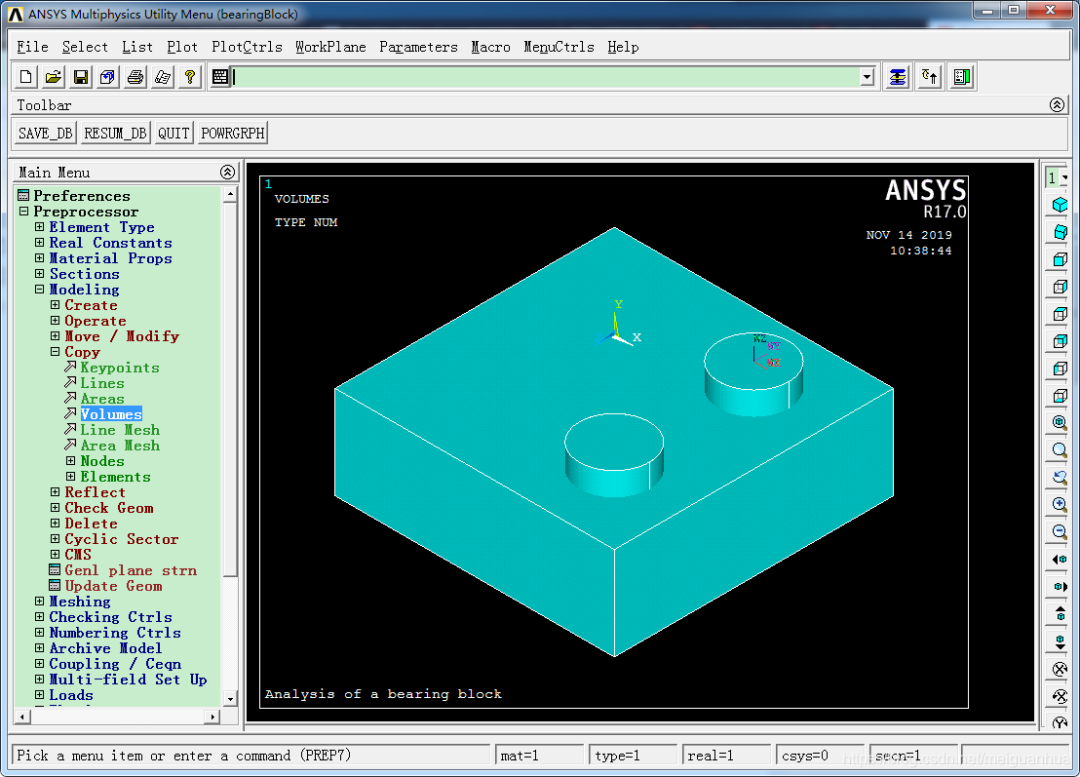Select Volumes under Copy

point(111,414)
